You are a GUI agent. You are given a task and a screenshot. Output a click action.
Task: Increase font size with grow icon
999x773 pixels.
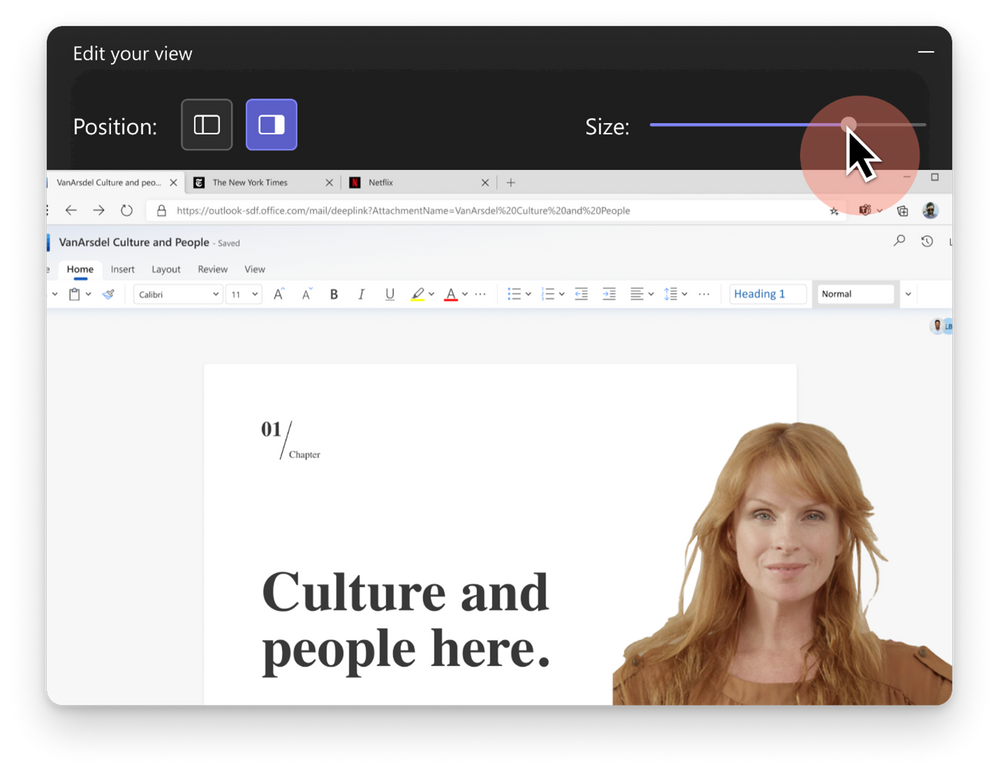(x=278, y=294)
